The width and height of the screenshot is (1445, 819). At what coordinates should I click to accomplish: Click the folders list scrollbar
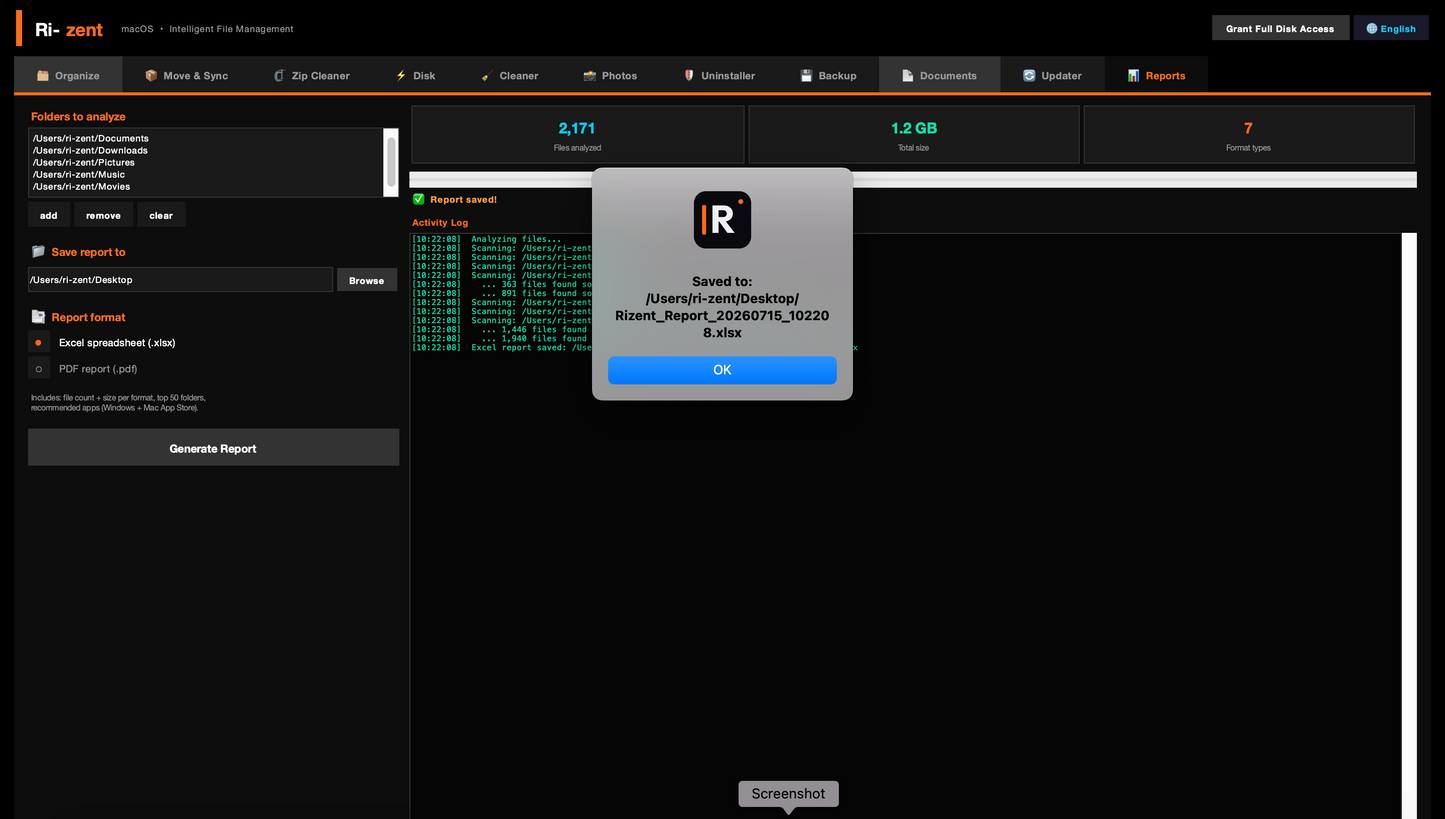(391, 162)
